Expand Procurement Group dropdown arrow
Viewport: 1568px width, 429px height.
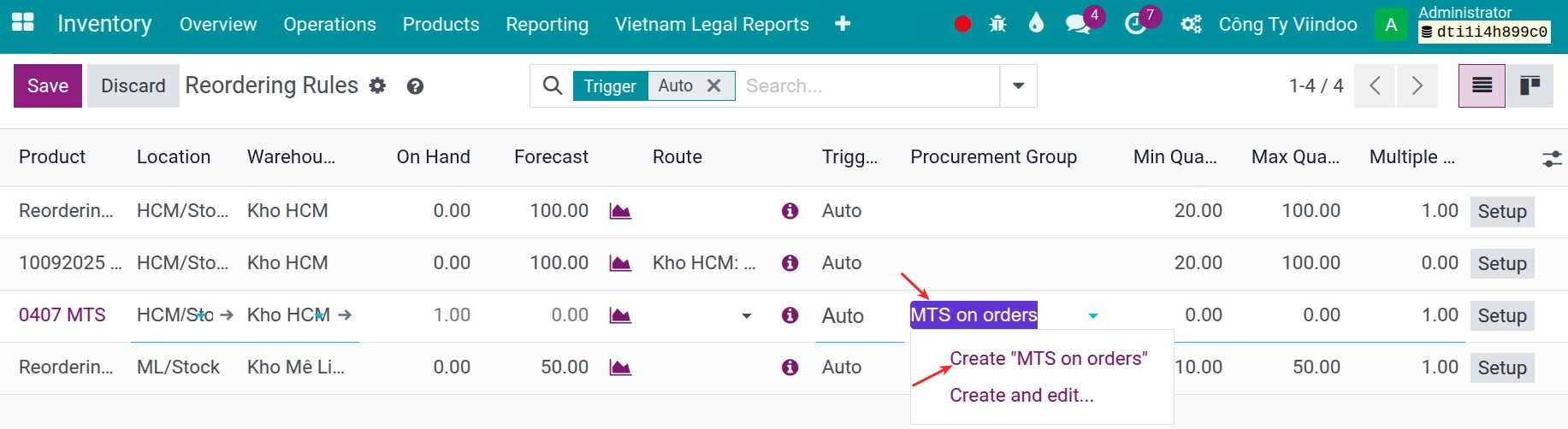pos(1092,316)
